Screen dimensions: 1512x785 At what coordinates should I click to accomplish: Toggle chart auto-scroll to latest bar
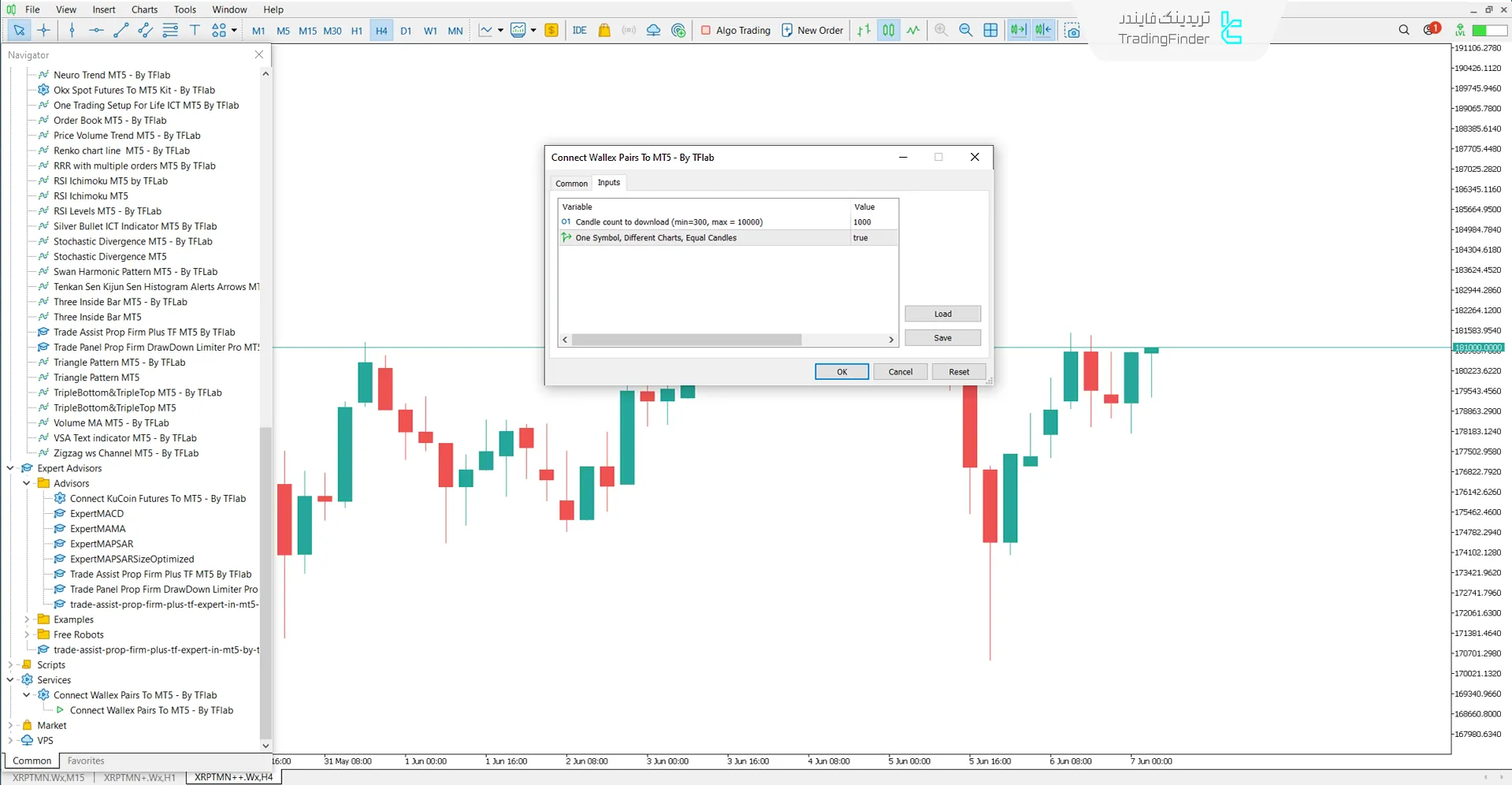[1018, 30]
